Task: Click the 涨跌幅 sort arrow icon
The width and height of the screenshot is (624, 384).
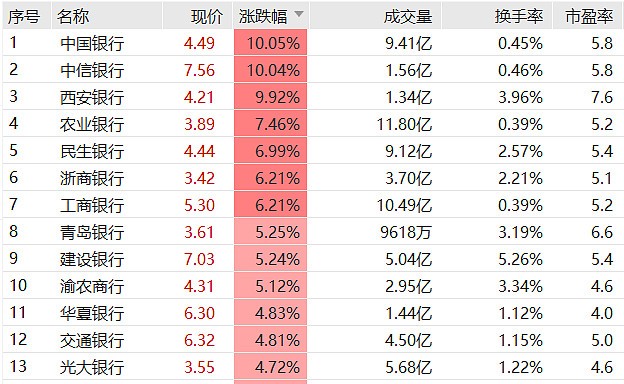Action: [x=299, y=15]
